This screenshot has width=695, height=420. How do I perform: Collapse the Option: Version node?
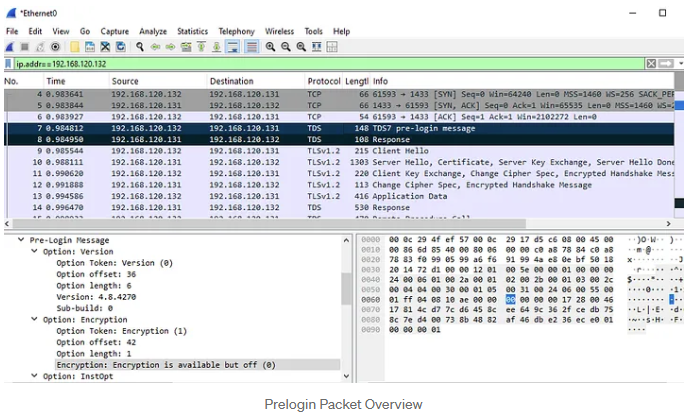coord(35,252)
